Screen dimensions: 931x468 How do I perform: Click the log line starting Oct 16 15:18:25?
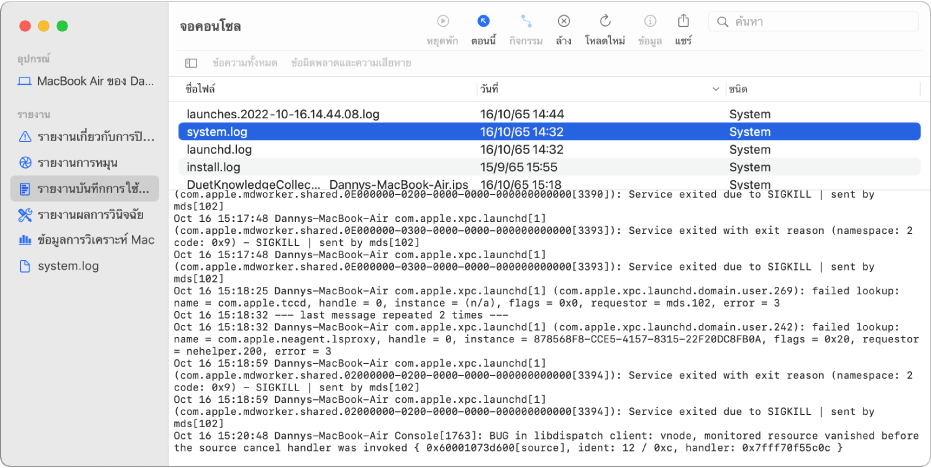(x=536, y=297)
